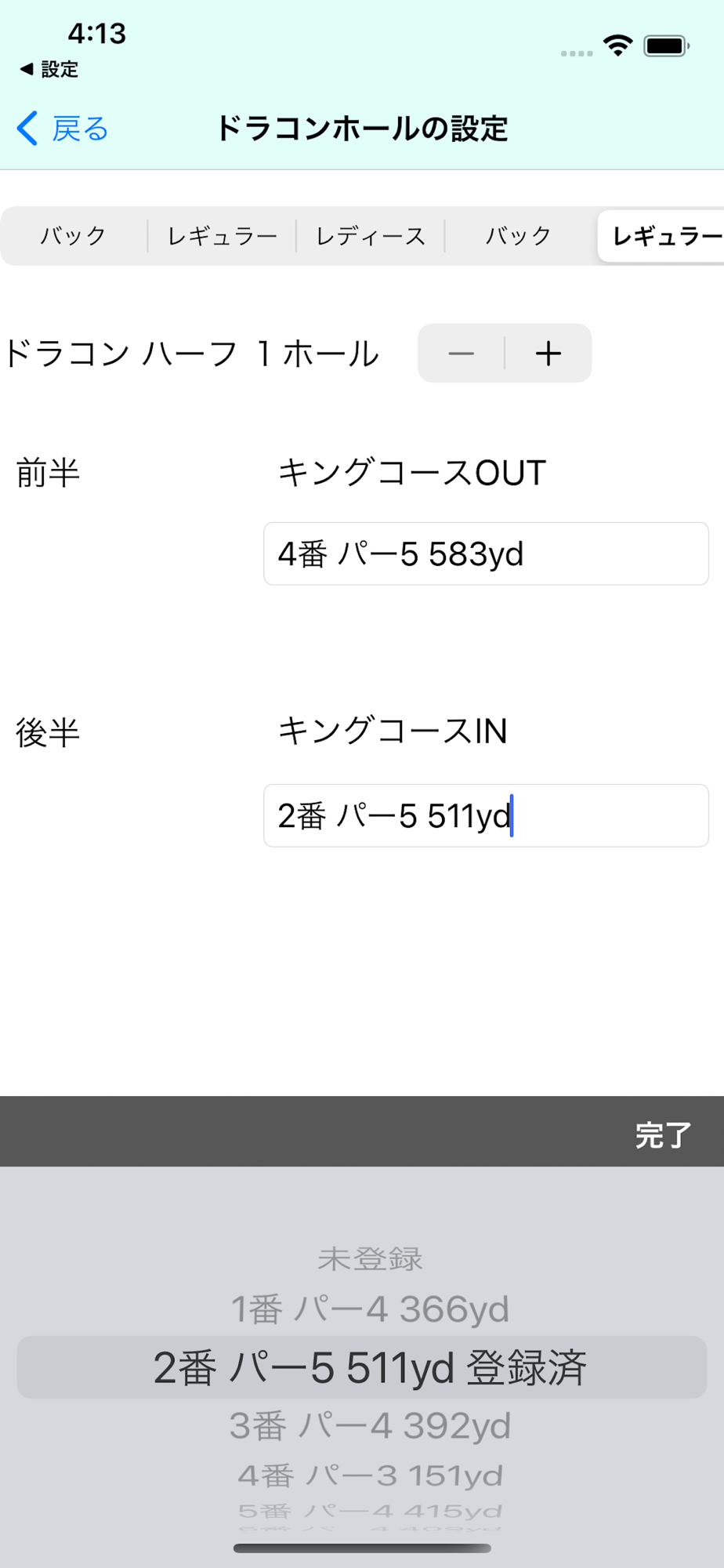Pick 3番 パー4 392yd in picker

point(370,1426)
